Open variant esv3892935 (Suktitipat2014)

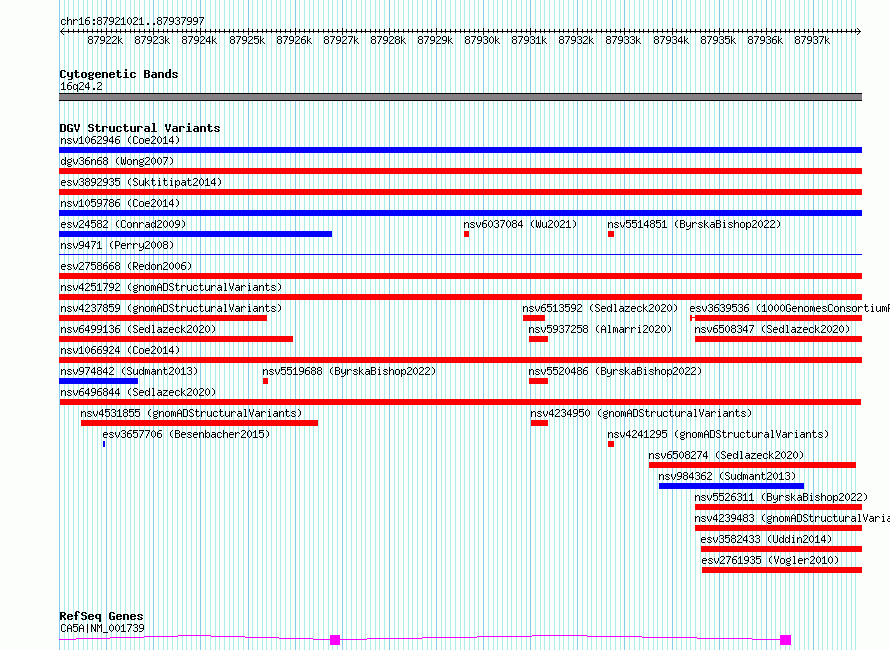(141, 182)
